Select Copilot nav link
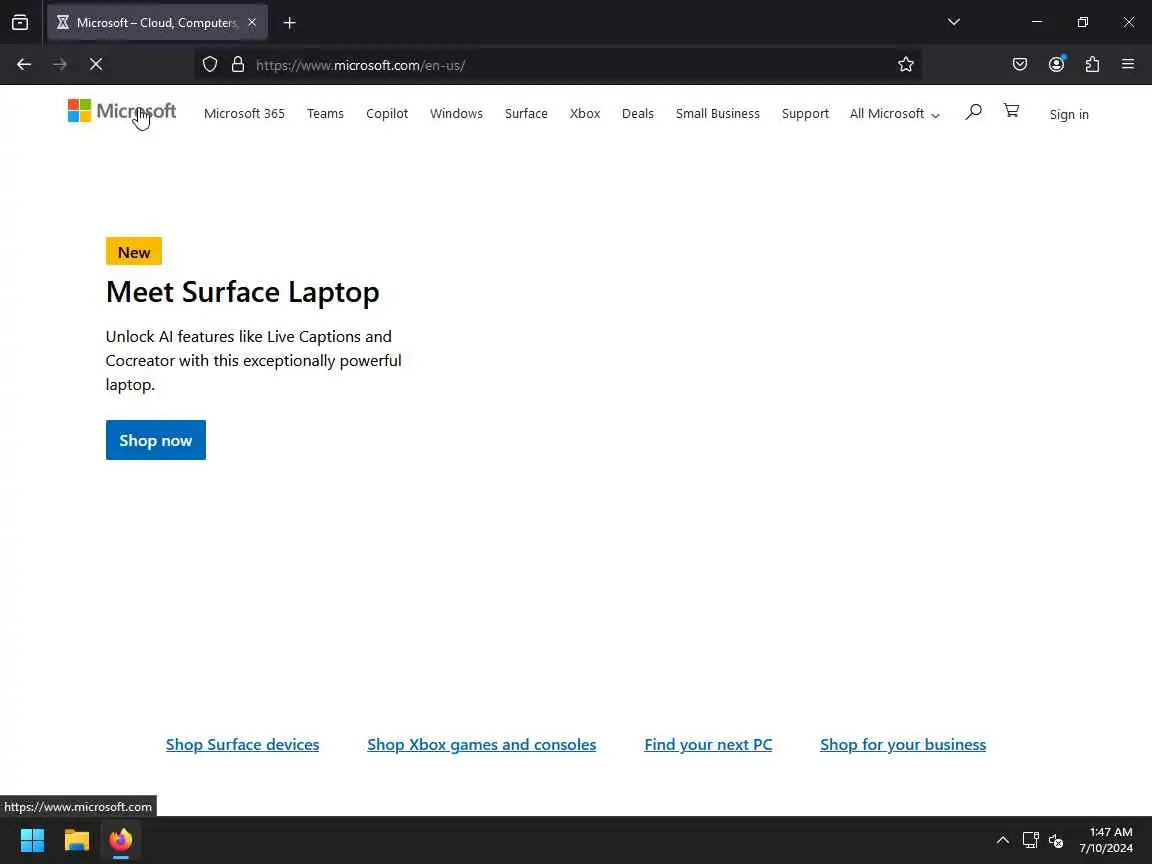 (x=387, y=114)
